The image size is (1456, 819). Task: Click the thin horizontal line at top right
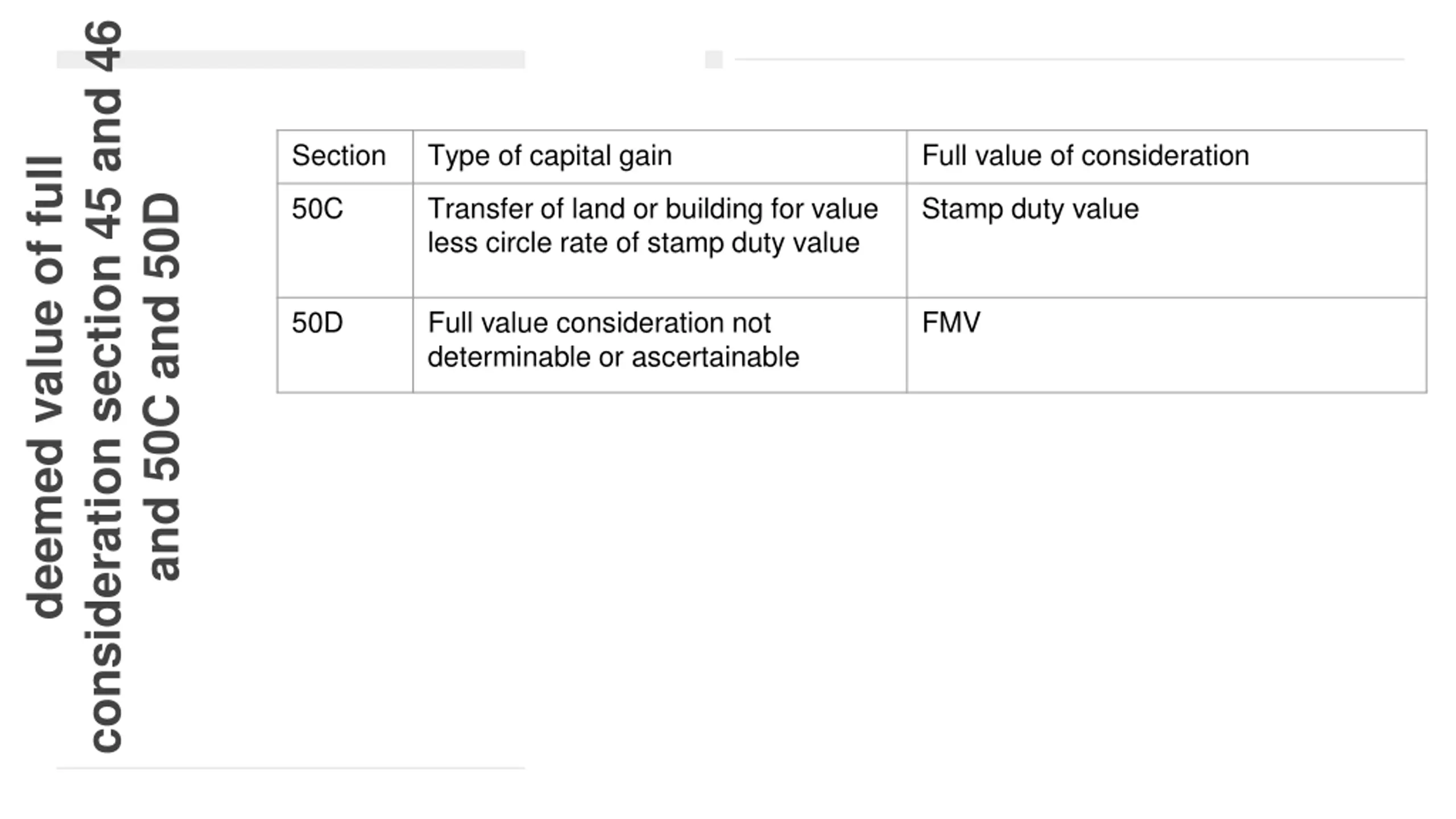pos(1069,59)
